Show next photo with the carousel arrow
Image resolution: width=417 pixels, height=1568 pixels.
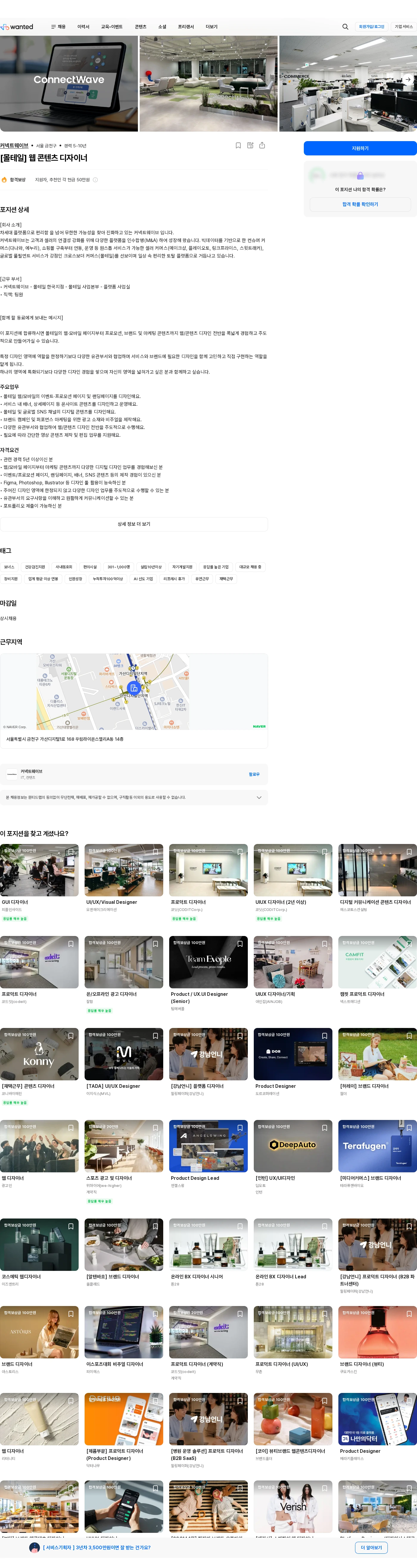(408, 80)
